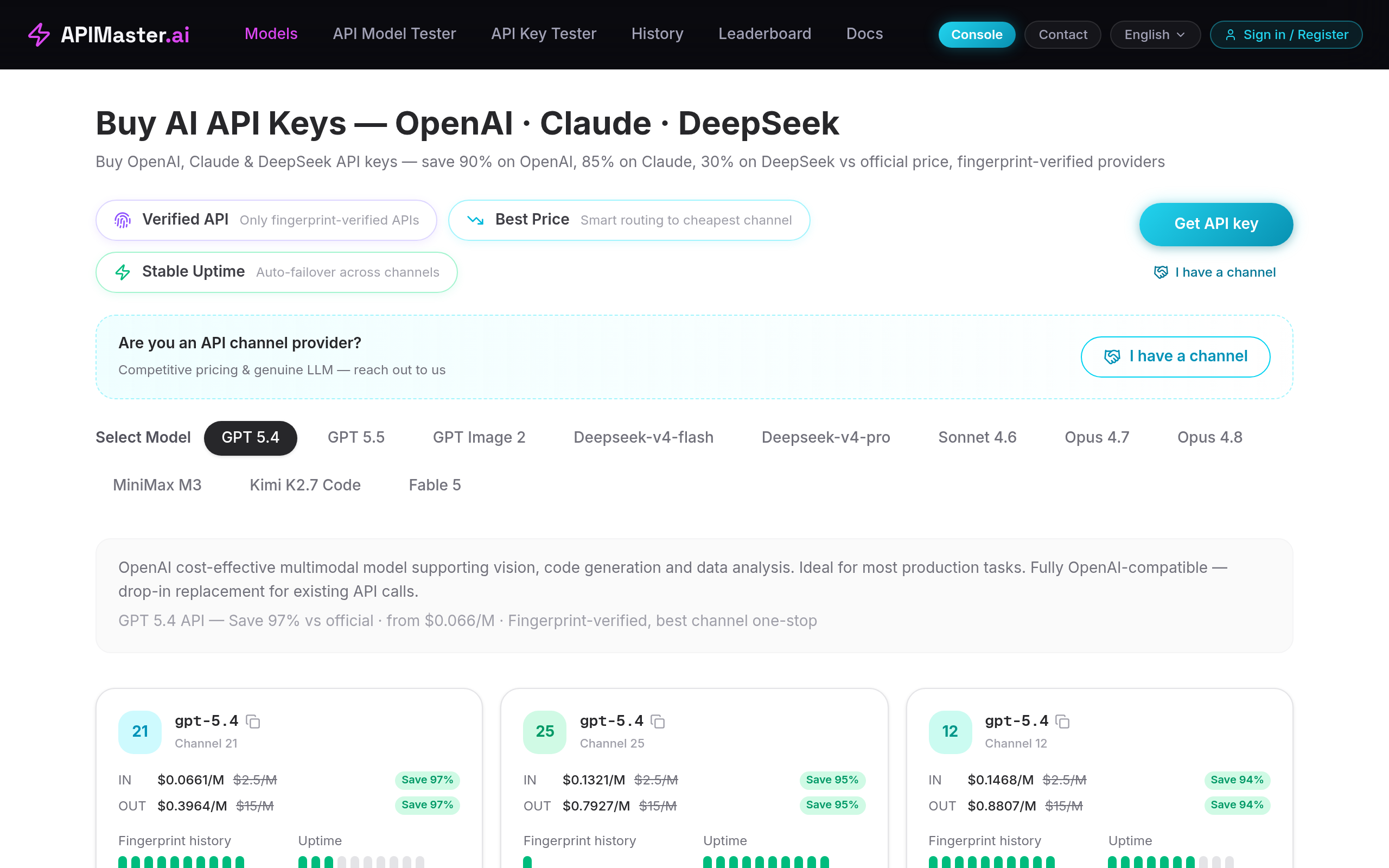The height and width of the screenshot is (868, 1389).
Task: Click the Console button
Action: click(x=976, y=34)
